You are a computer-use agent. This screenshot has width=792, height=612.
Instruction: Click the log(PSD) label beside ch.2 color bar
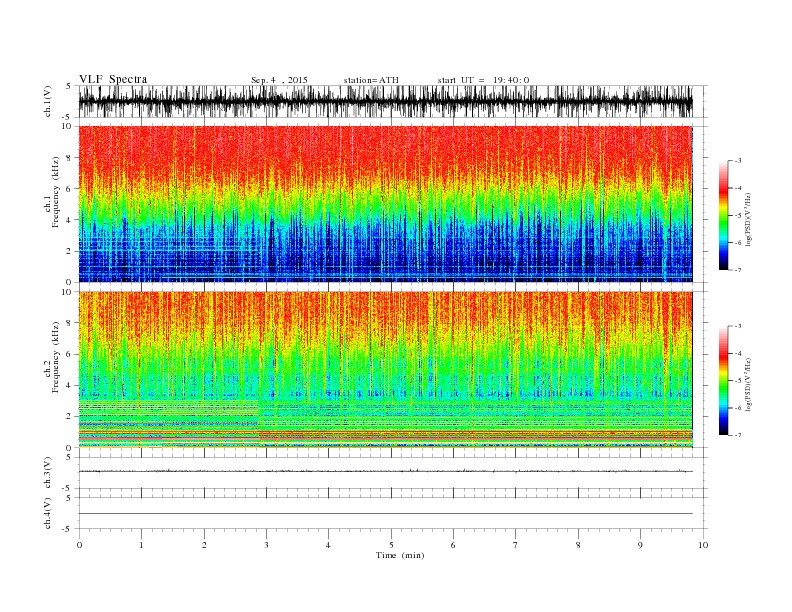[x=748, y=384]
